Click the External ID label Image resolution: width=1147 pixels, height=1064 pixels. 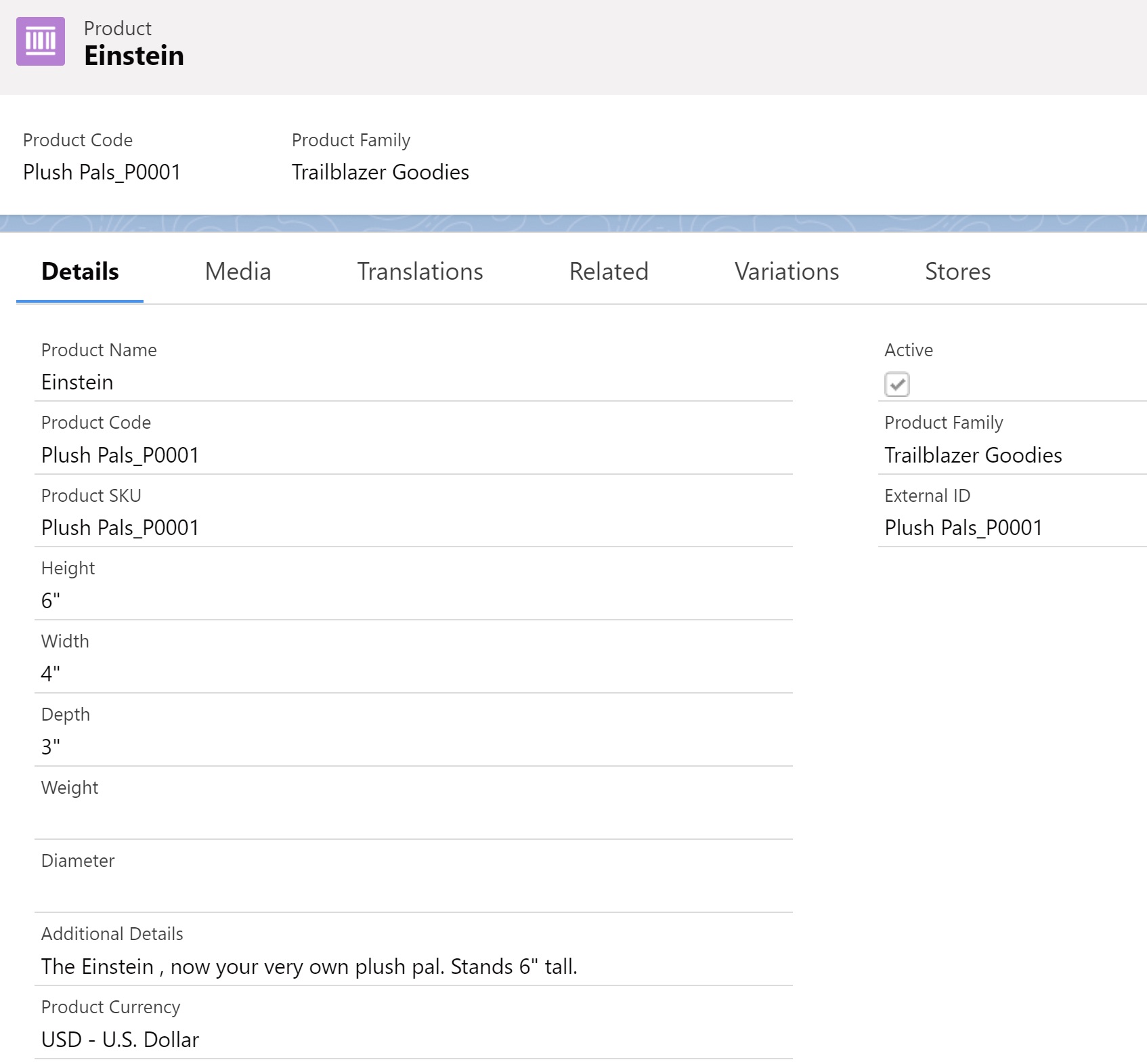tap(927, 496)
